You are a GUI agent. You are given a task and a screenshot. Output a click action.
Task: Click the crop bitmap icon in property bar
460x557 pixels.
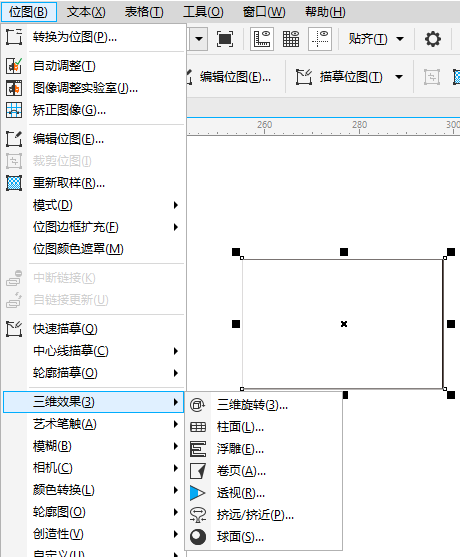pyautogui.click(x=432, y=77)
